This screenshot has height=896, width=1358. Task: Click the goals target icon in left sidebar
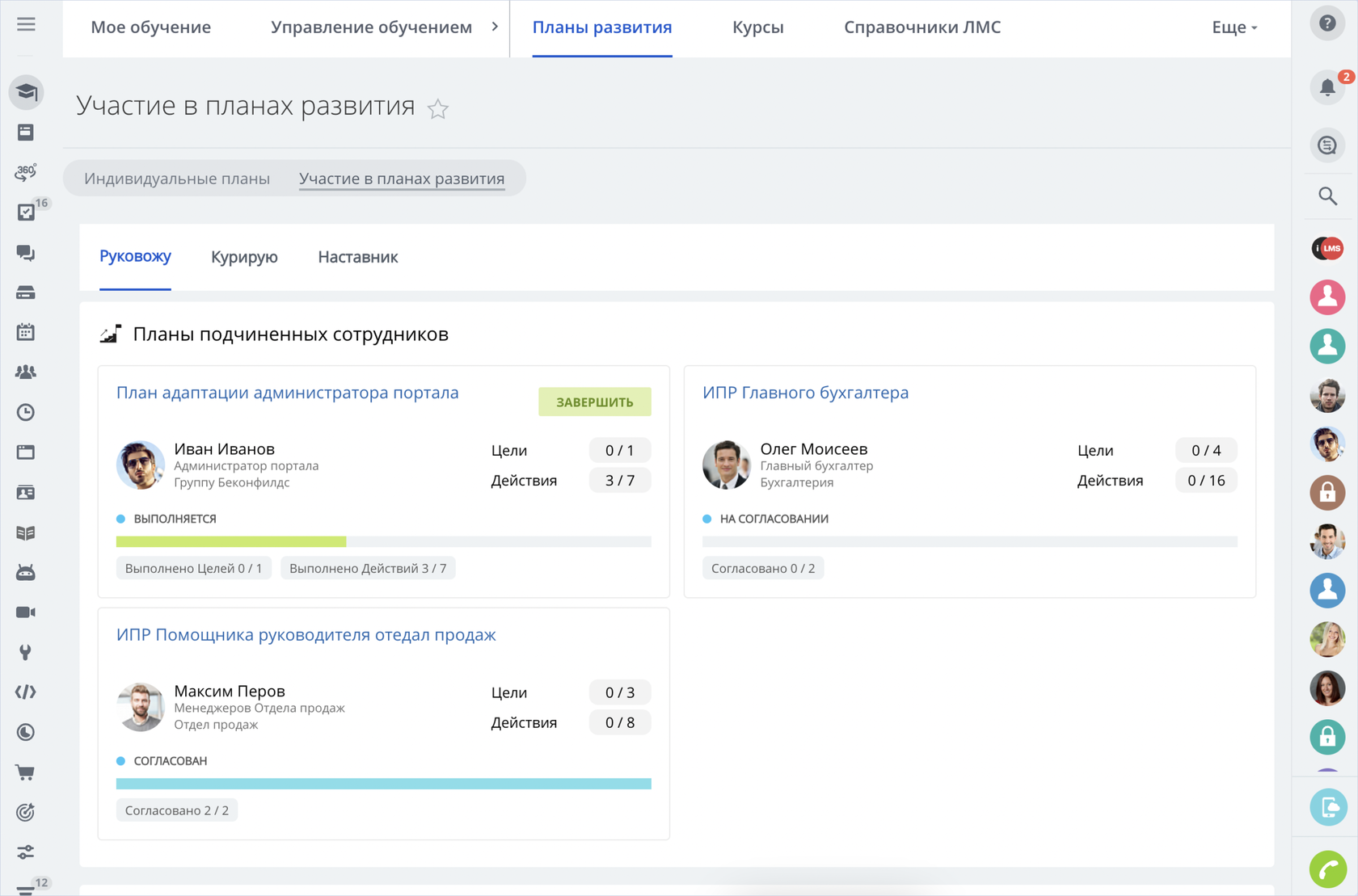point(25,812)
